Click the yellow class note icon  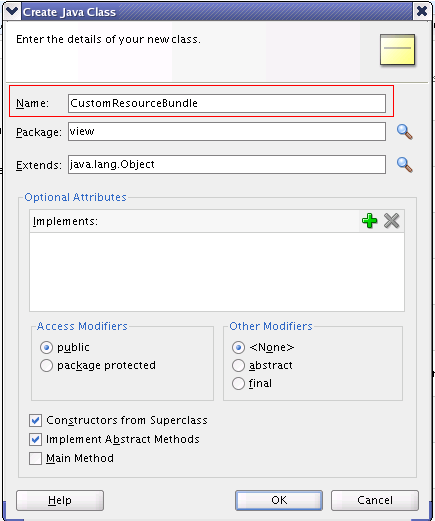coord(397,49)
